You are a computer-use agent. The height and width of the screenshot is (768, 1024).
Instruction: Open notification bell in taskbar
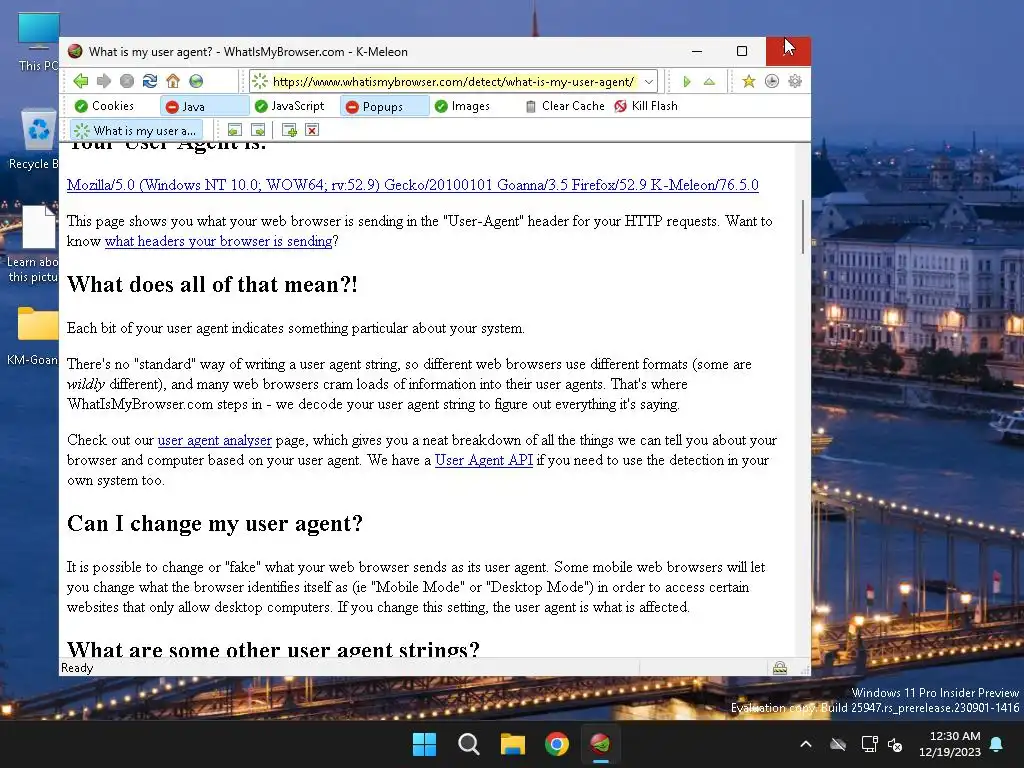point(997,744)
